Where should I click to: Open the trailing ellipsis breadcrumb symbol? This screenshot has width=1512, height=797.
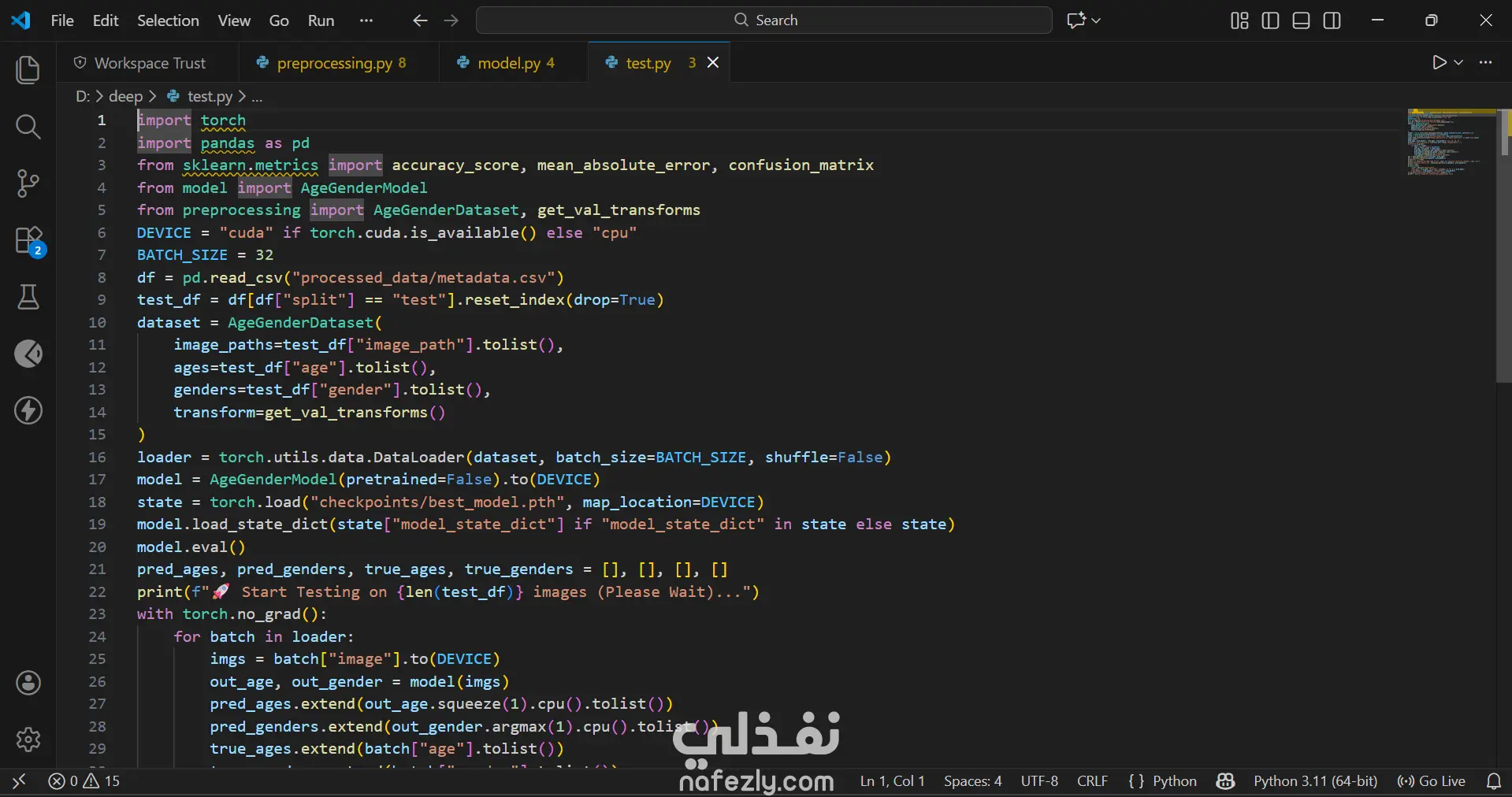tap(257, 96)
